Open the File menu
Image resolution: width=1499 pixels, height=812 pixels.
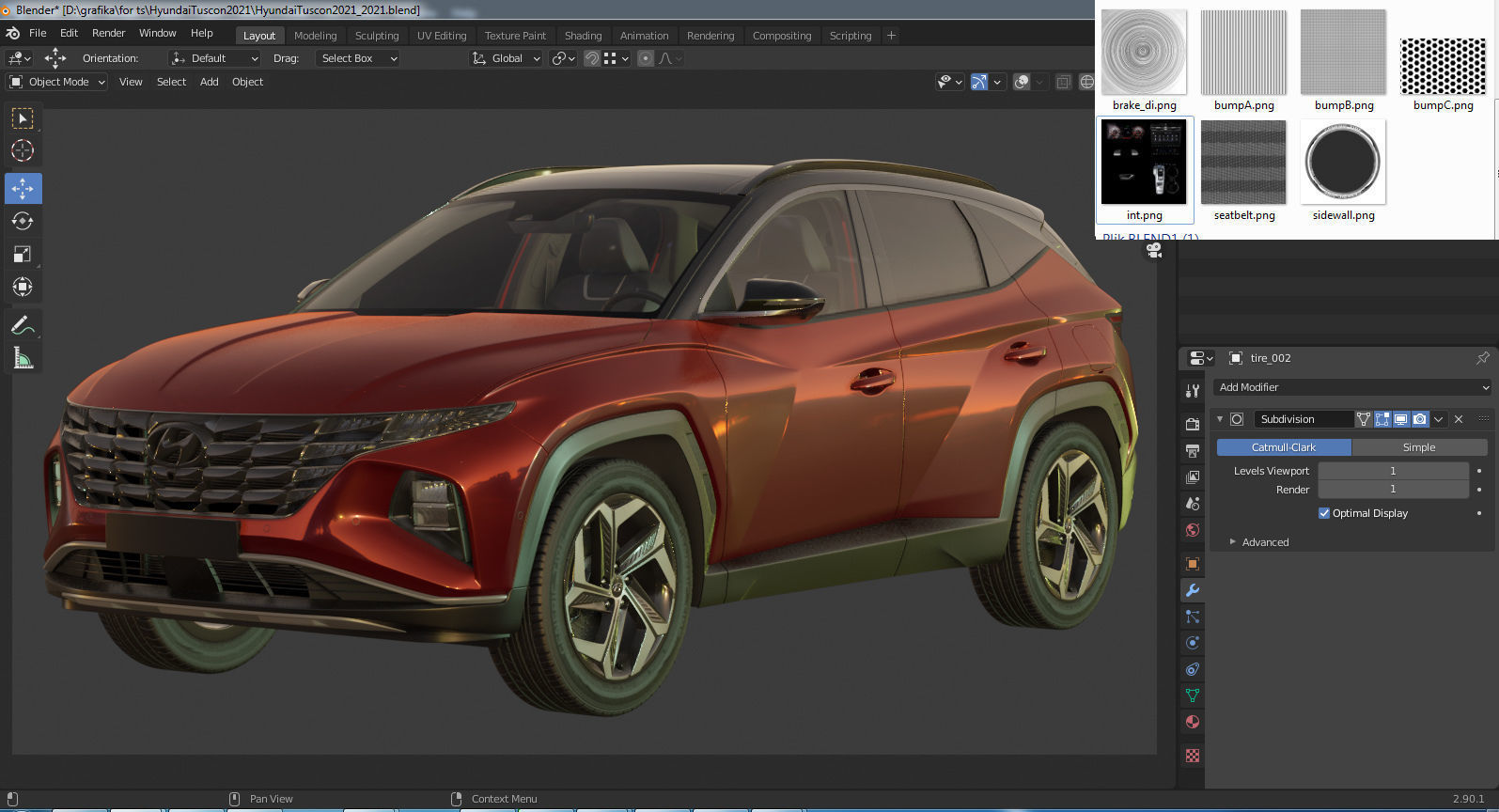[x=38, y=33]
